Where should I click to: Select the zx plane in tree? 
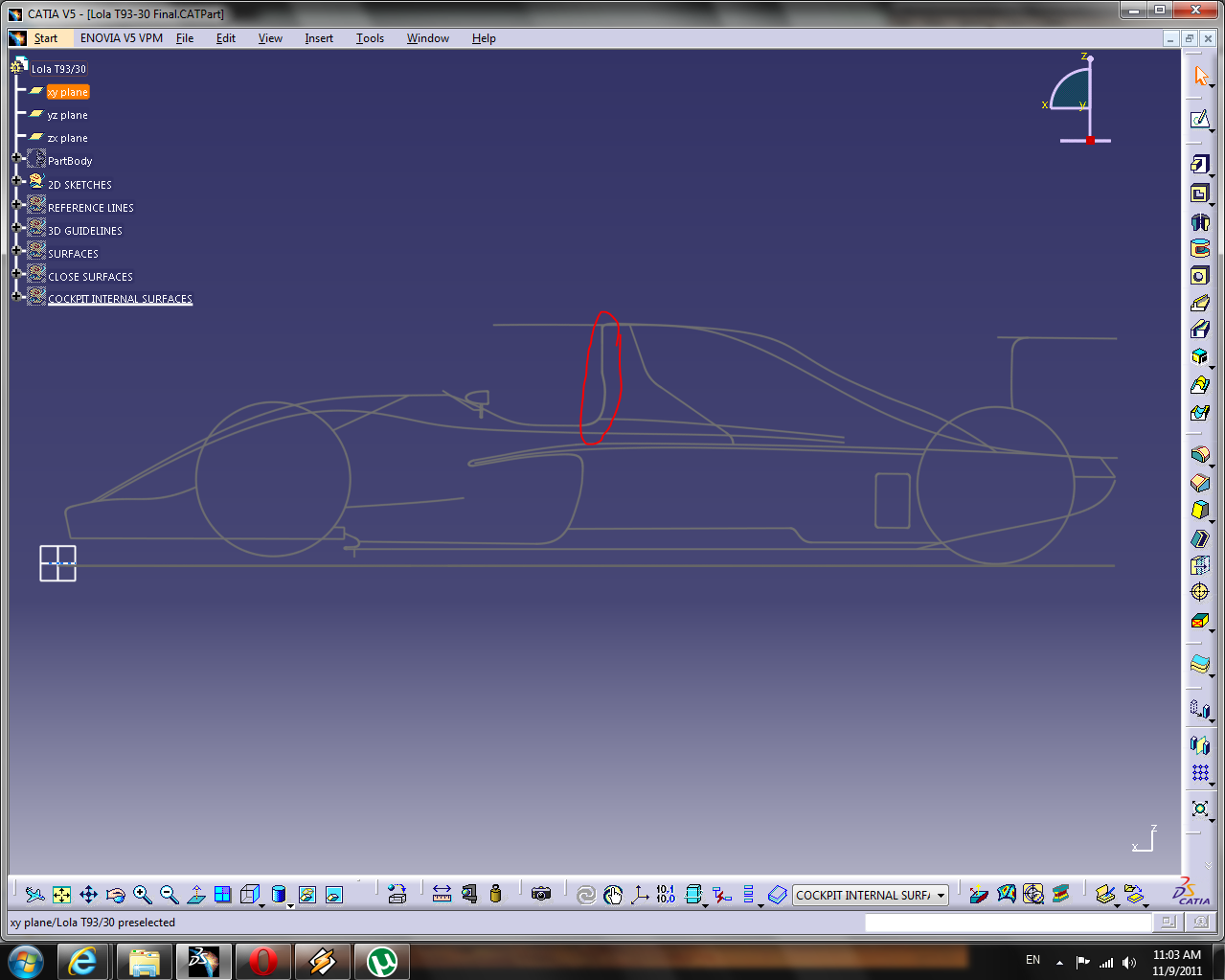tap(67, 138)
